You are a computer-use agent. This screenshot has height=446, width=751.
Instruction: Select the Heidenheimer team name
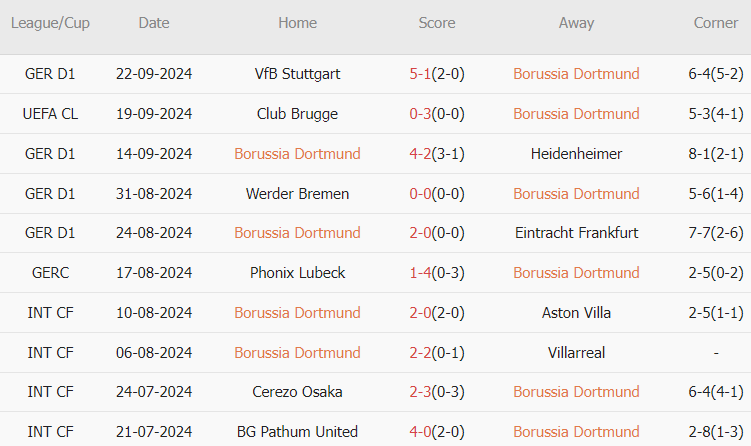[x=577, y=154]
